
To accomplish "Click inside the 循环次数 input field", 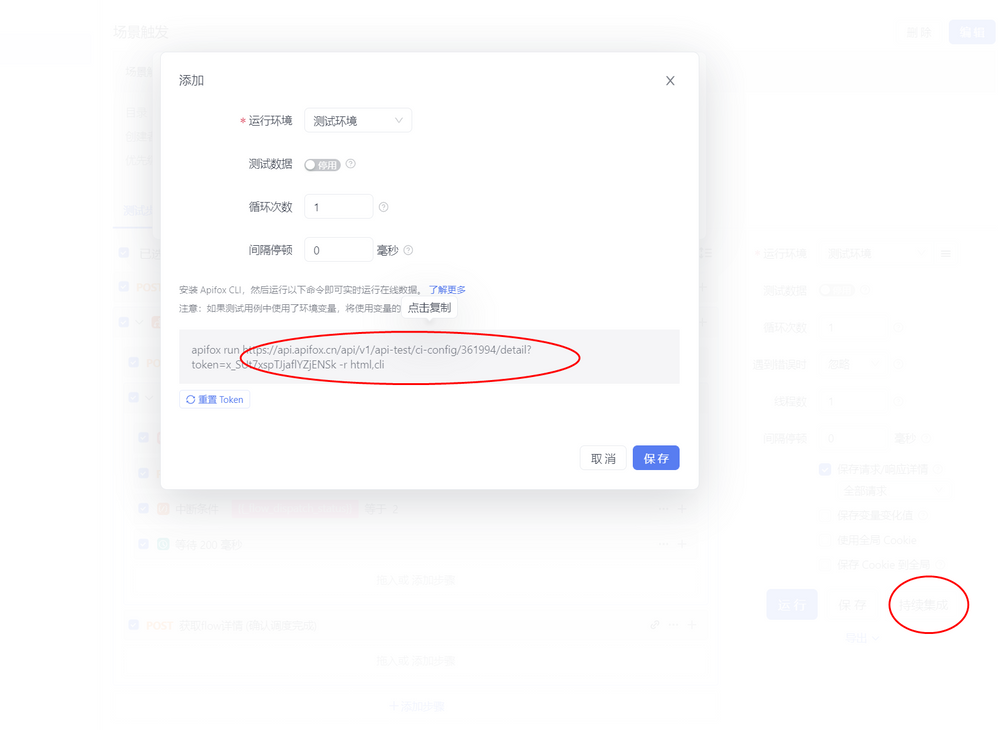I will pyautogui.click(x=337, y=206).
